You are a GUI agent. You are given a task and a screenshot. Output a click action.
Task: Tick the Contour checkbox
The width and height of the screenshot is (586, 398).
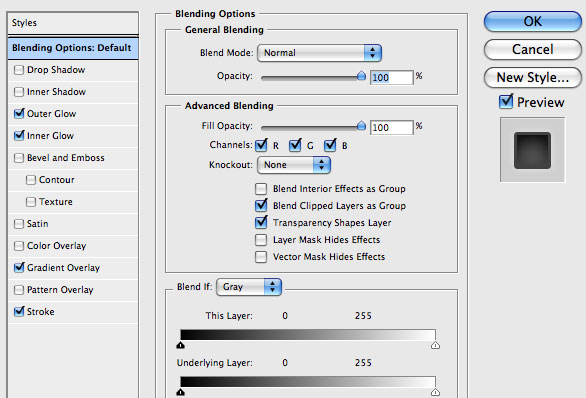[31, 180]
